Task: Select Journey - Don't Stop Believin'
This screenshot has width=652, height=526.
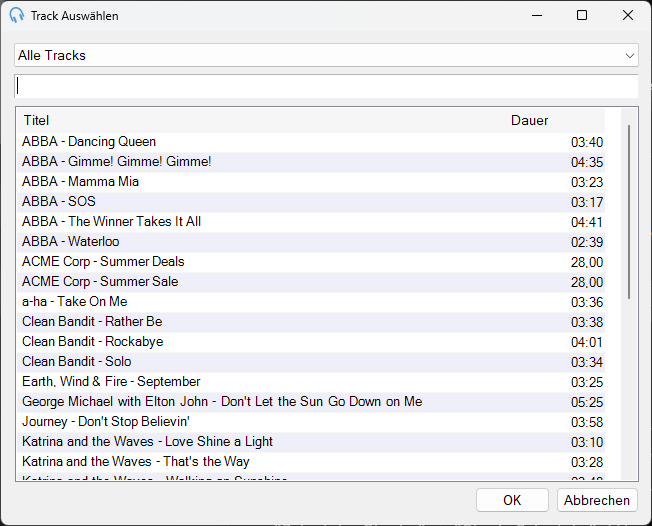Action: [311, 422]
